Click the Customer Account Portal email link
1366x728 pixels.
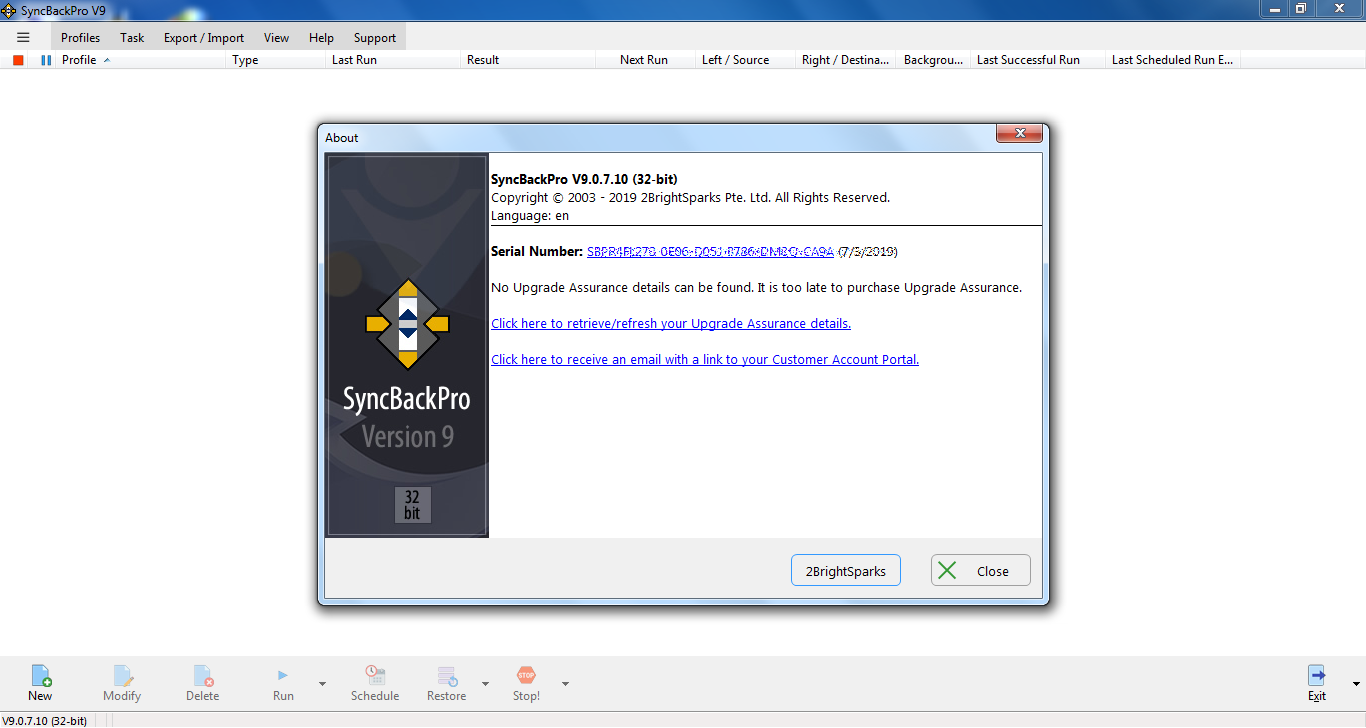pos(705,360)
